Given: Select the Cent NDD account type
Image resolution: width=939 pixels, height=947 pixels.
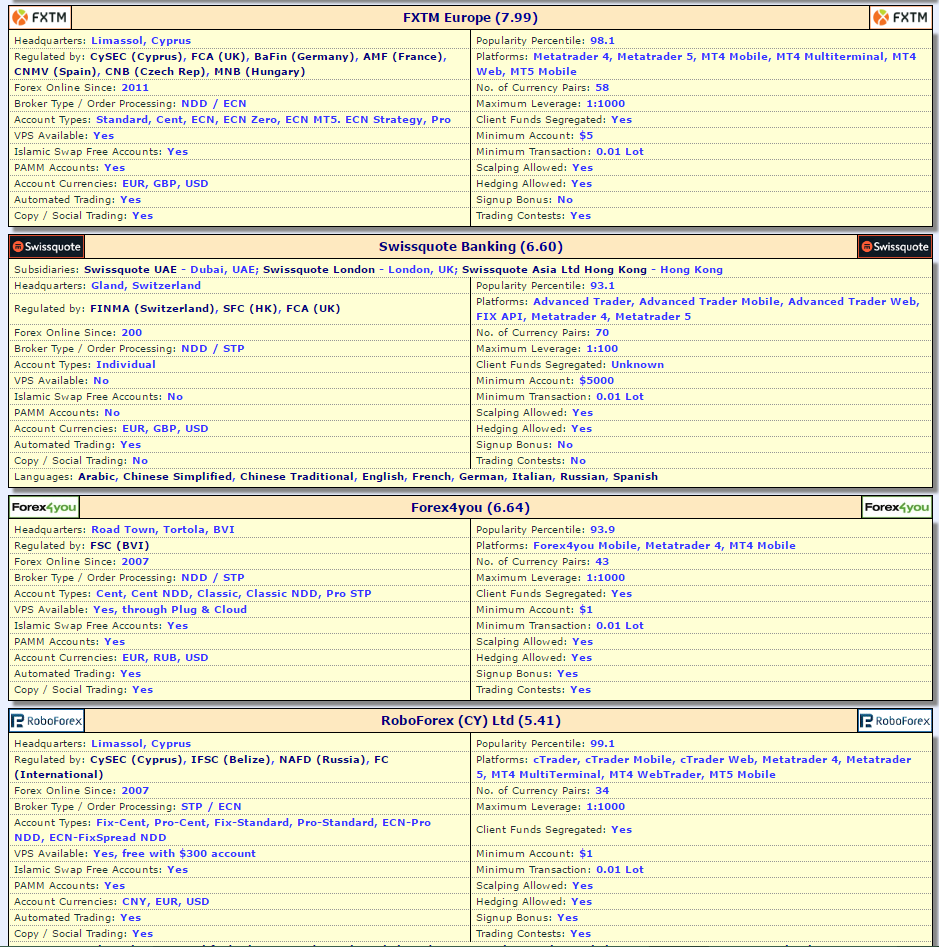Looking at the screenshot, I should coord(159,594).
